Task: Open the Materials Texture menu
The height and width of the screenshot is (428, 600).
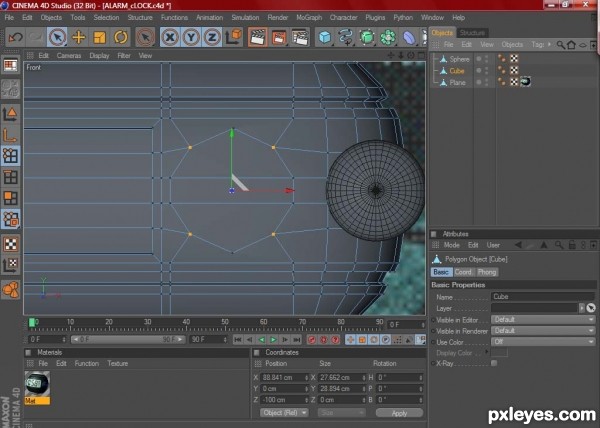Action: click(x=117, y=363)
